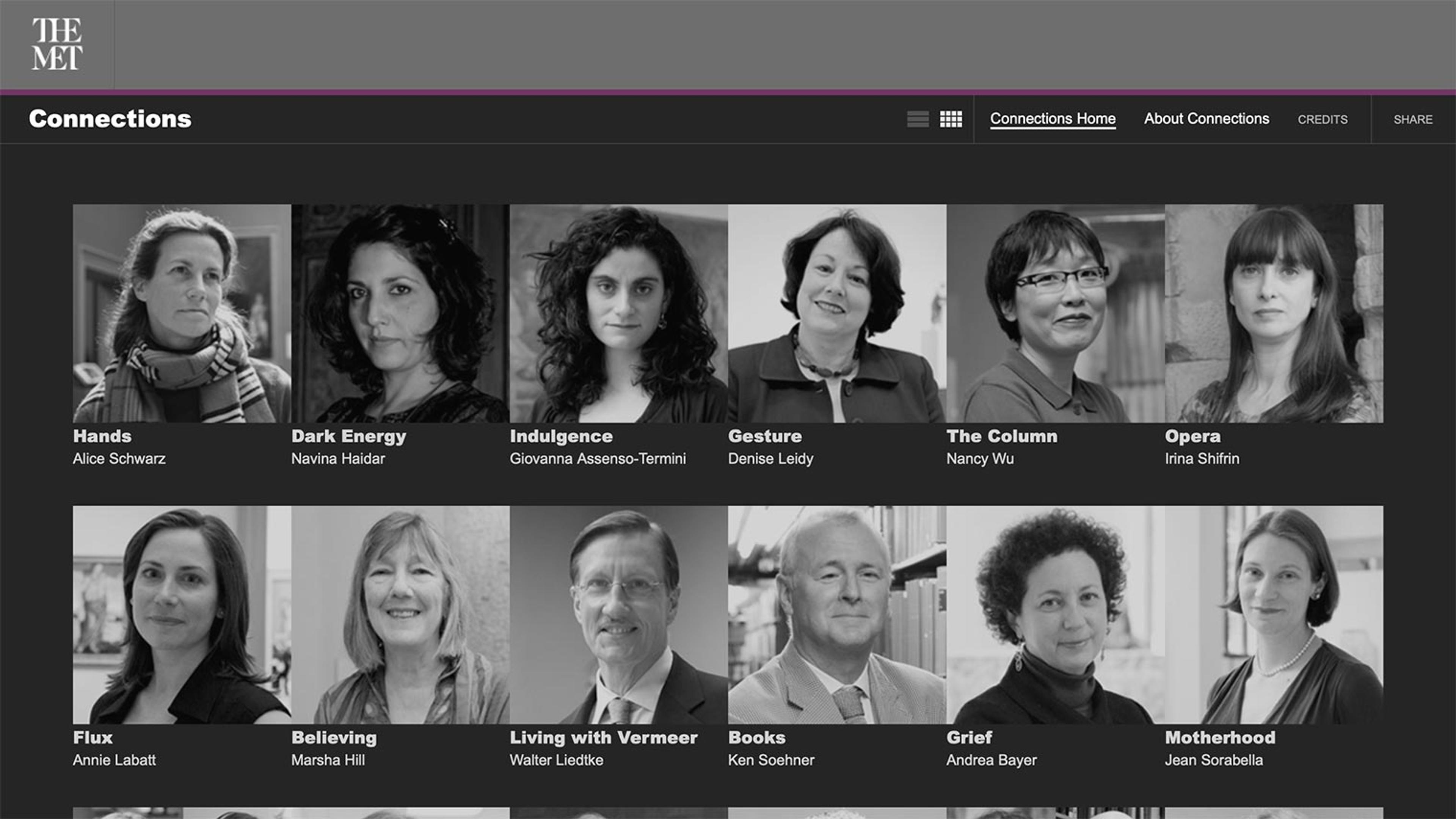Open the About Connections tab
Screen dimensions: 1456x819
click(1206, 119)
